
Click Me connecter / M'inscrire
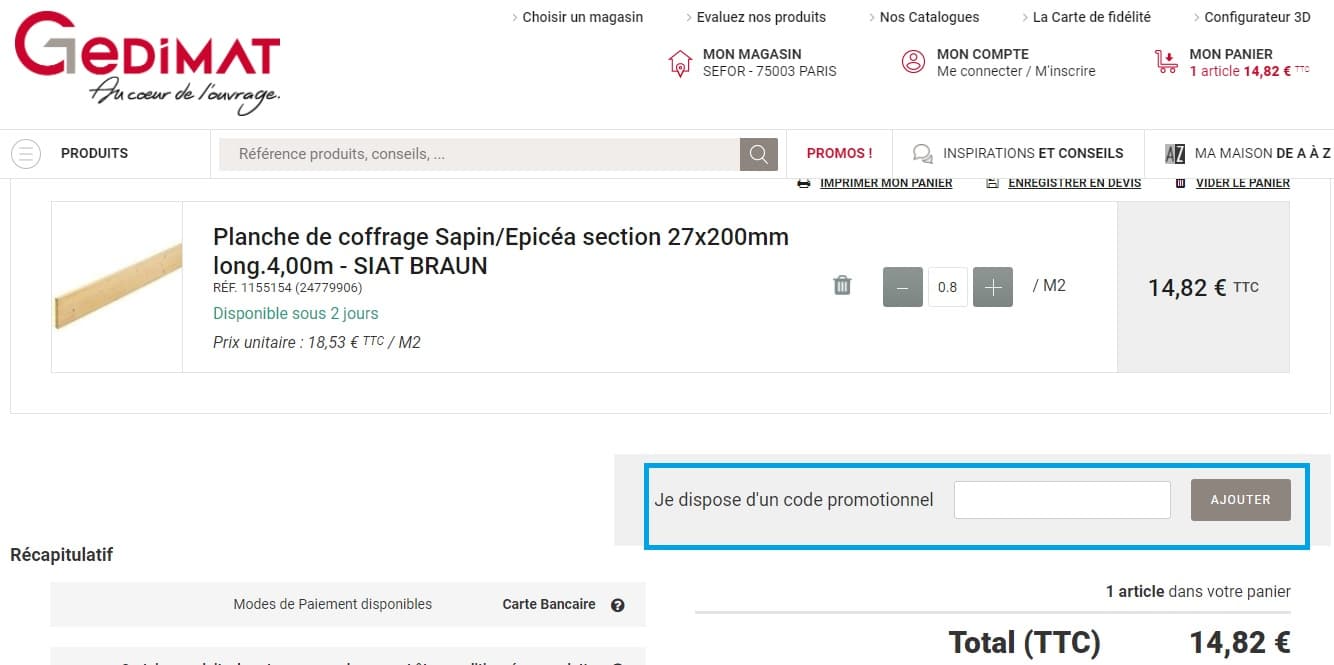[x=1016, y=72]
